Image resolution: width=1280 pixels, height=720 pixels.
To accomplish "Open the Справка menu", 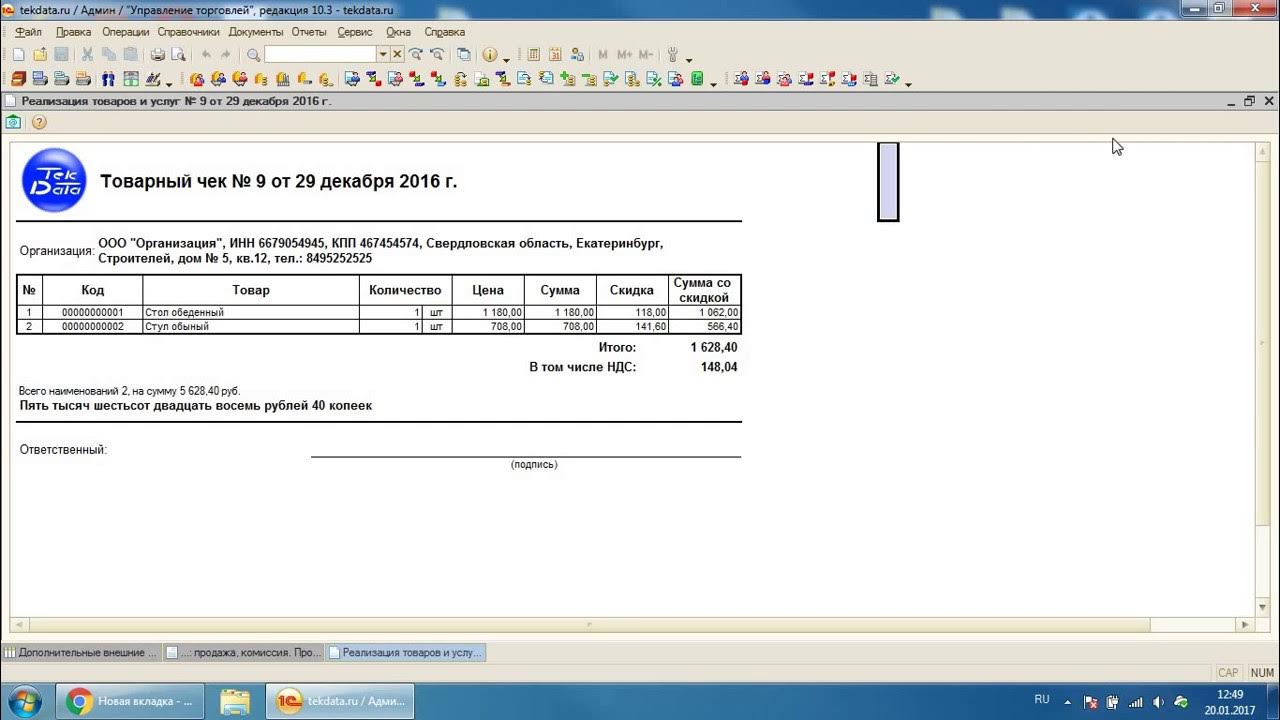I will pyautogui.click(x=444, y=32).
